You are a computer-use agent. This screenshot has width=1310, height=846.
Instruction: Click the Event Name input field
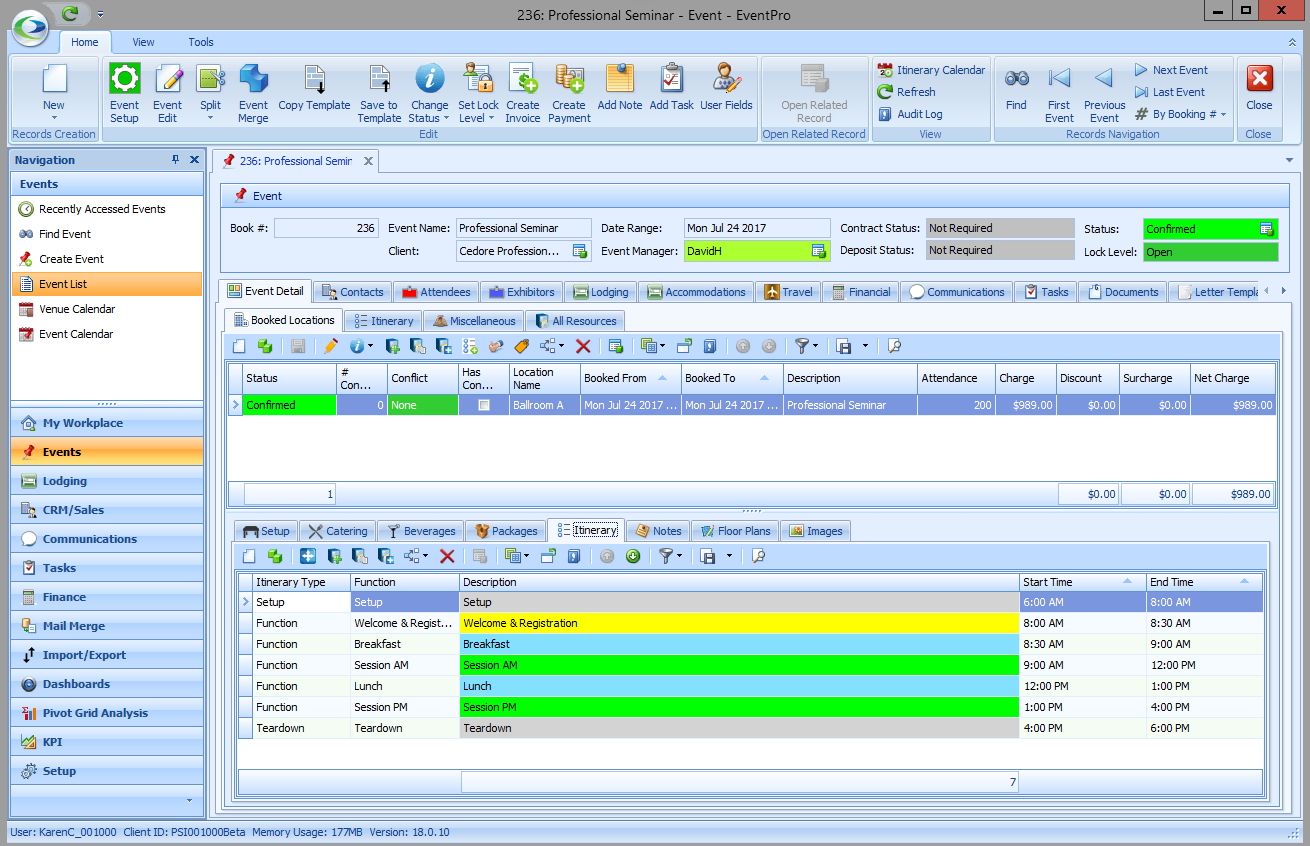523,228
